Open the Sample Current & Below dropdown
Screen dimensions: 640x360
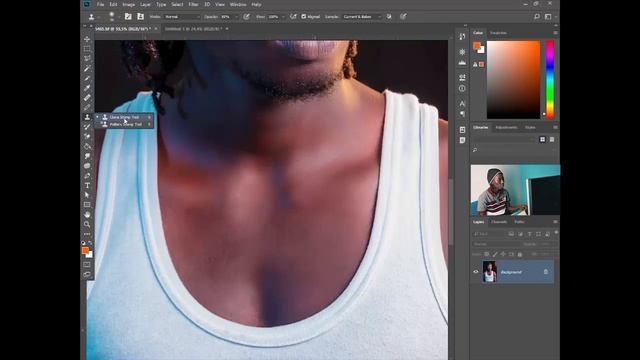(x=362, y=17)
